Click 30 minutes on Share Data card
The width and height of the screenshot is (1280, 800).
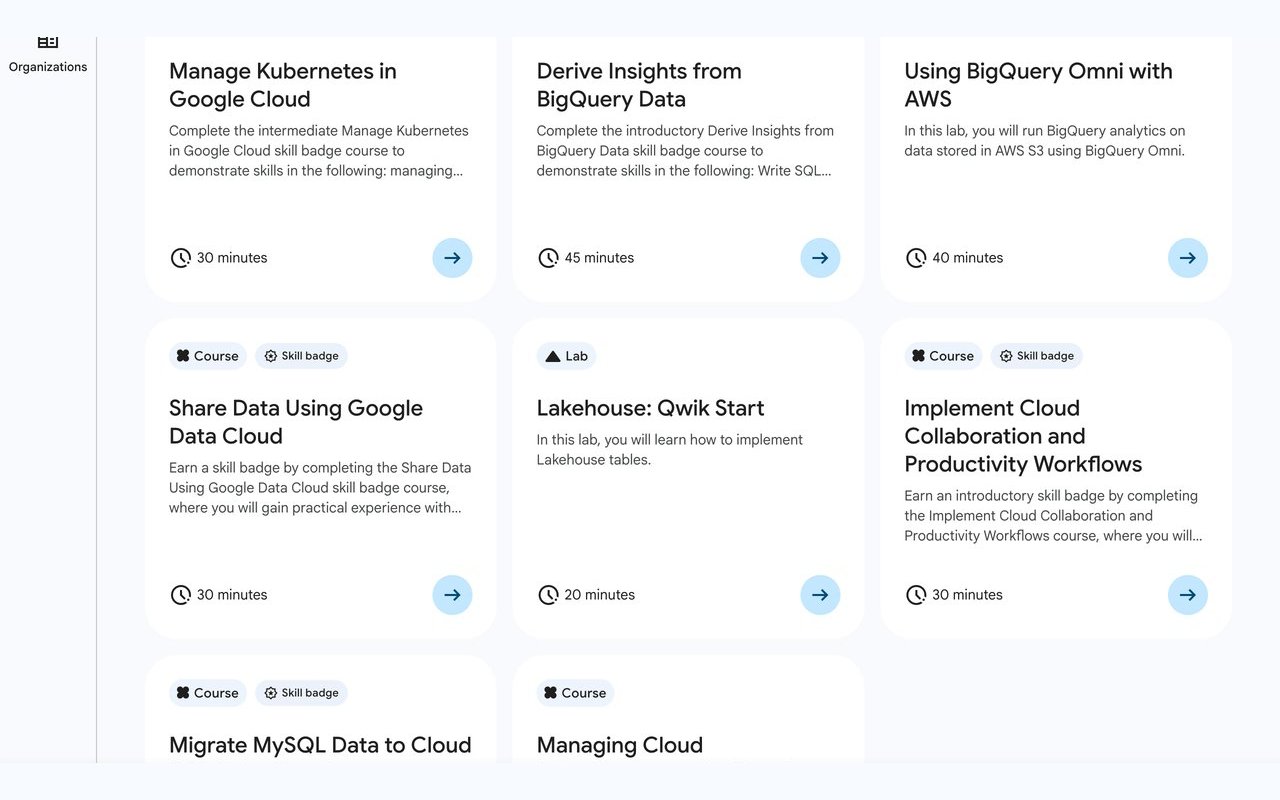(232, 595)
